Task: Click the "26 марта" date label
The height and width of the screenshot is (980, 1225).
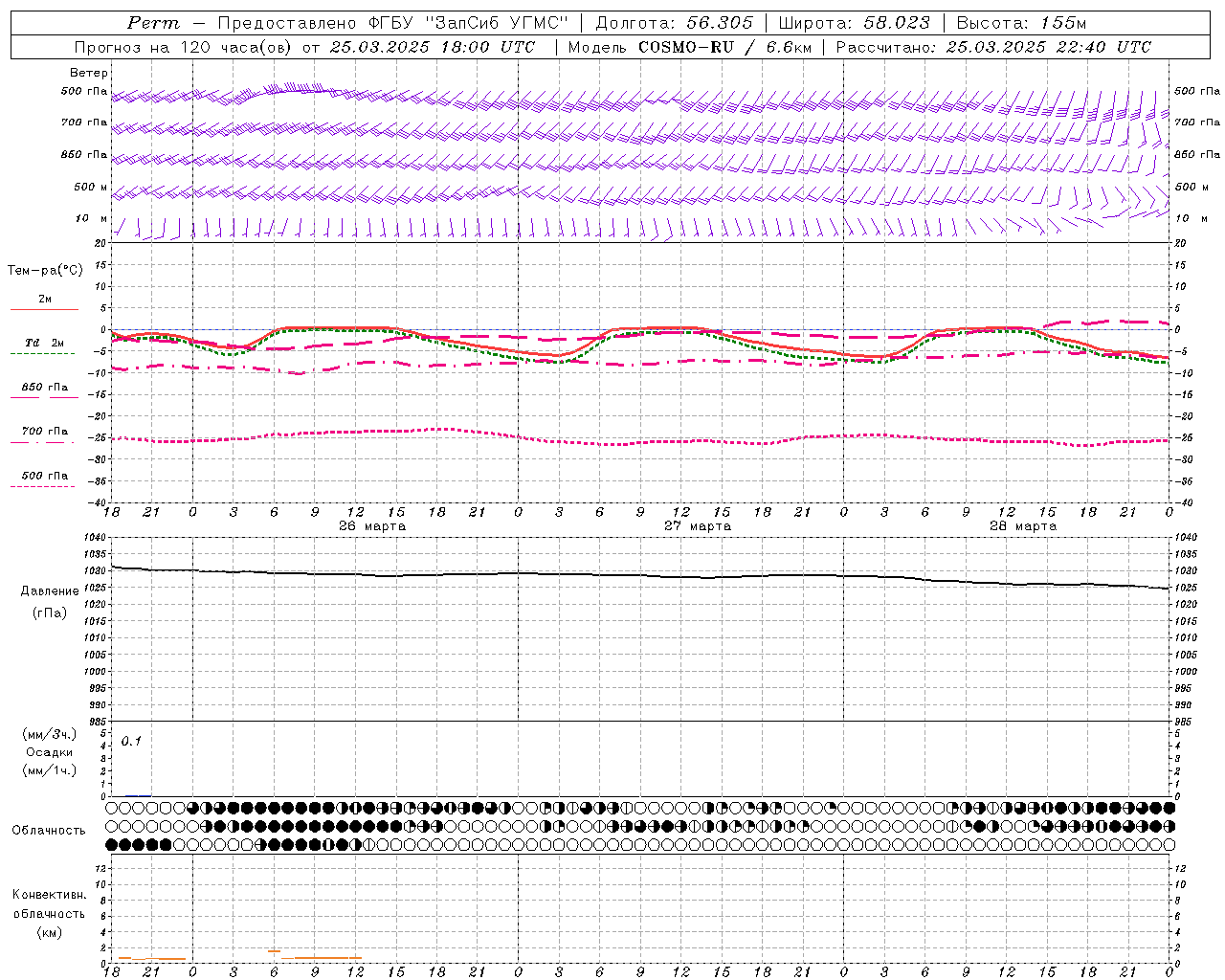Action: click(x=372, y=526)
